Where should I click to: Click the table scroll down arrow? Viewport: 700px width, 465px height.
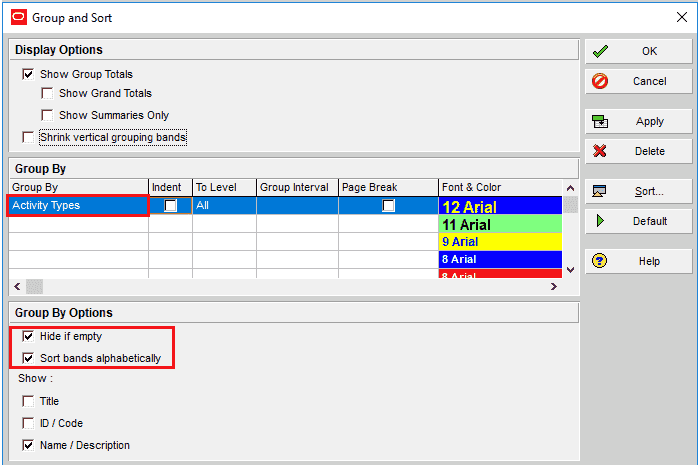point(570,270)
